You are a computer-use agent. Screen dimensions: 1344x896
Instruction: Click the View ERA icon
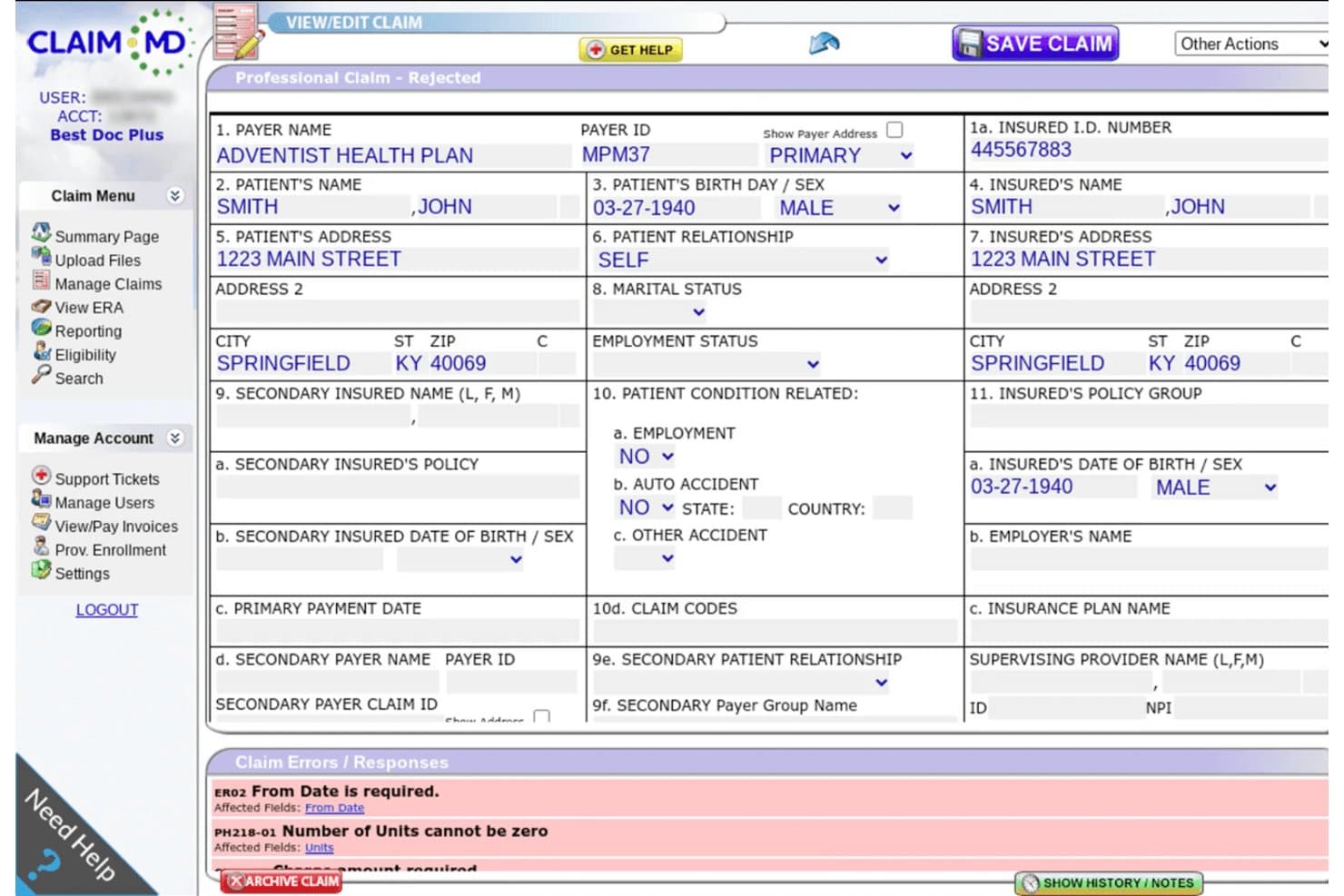(x=41, y=306)
